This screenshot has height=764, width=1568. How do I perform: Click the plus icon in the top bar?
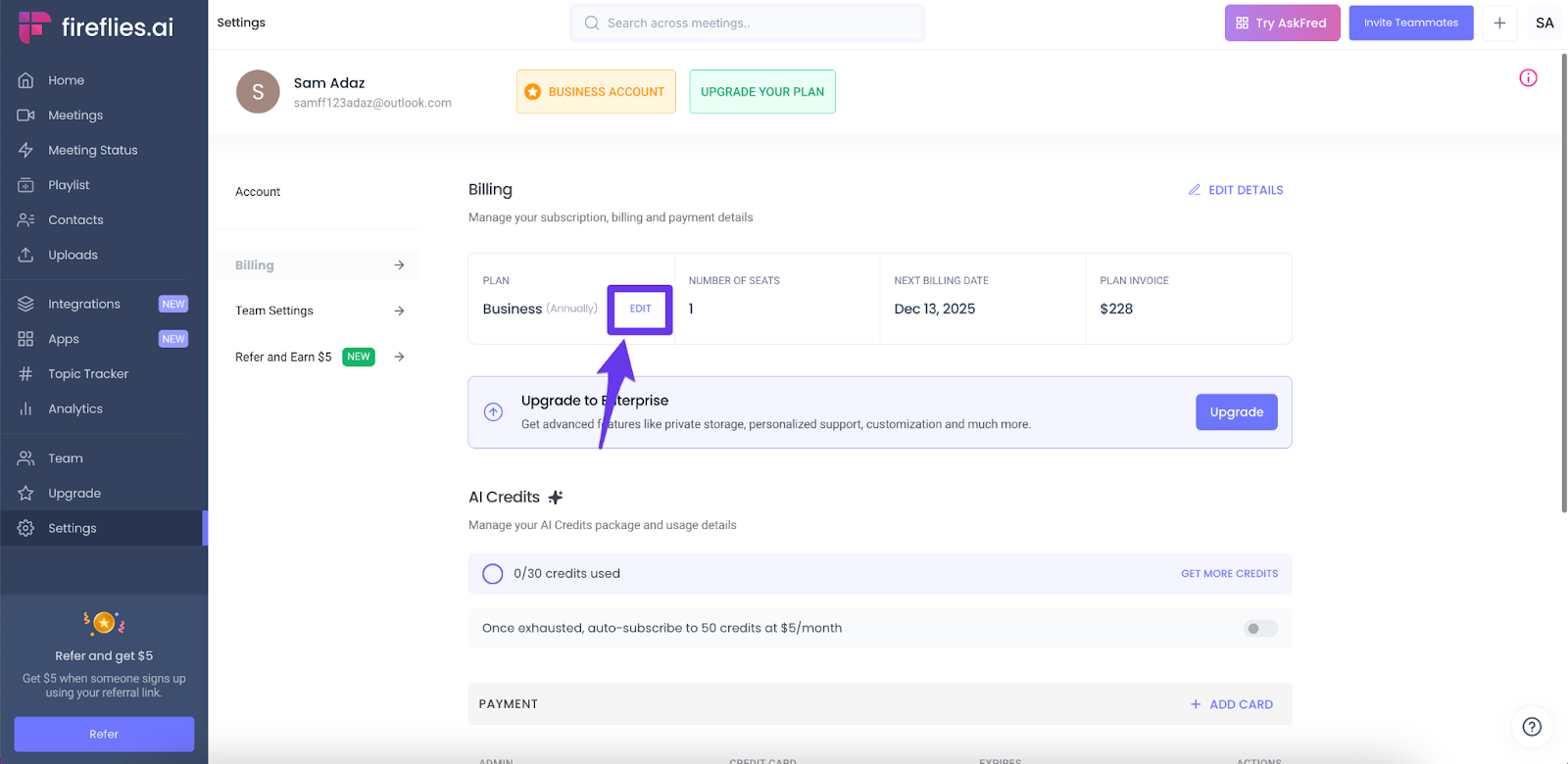[x=1499, y=23]
